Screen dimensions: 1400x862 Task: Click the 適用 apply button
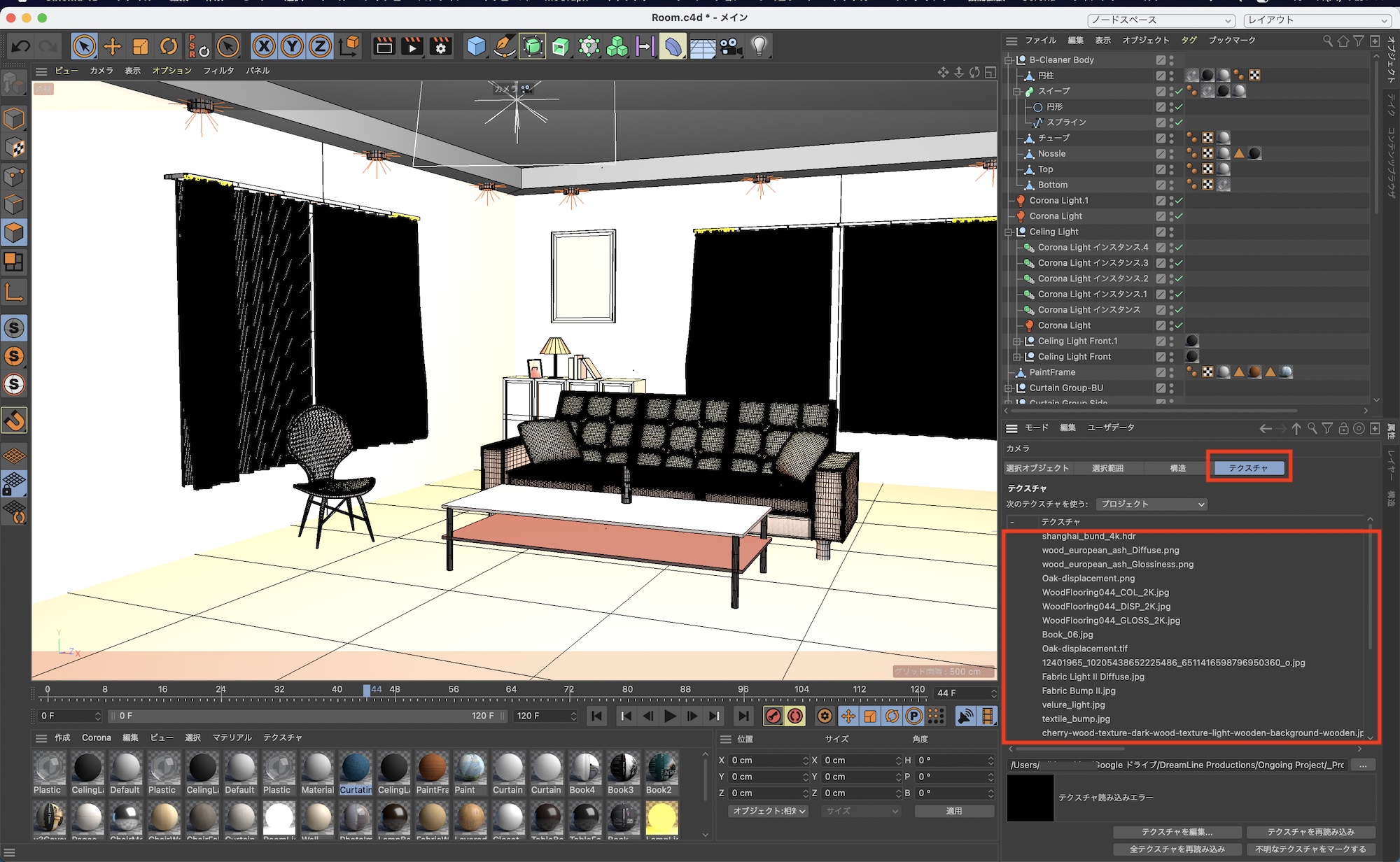click(x=953, y=811)
